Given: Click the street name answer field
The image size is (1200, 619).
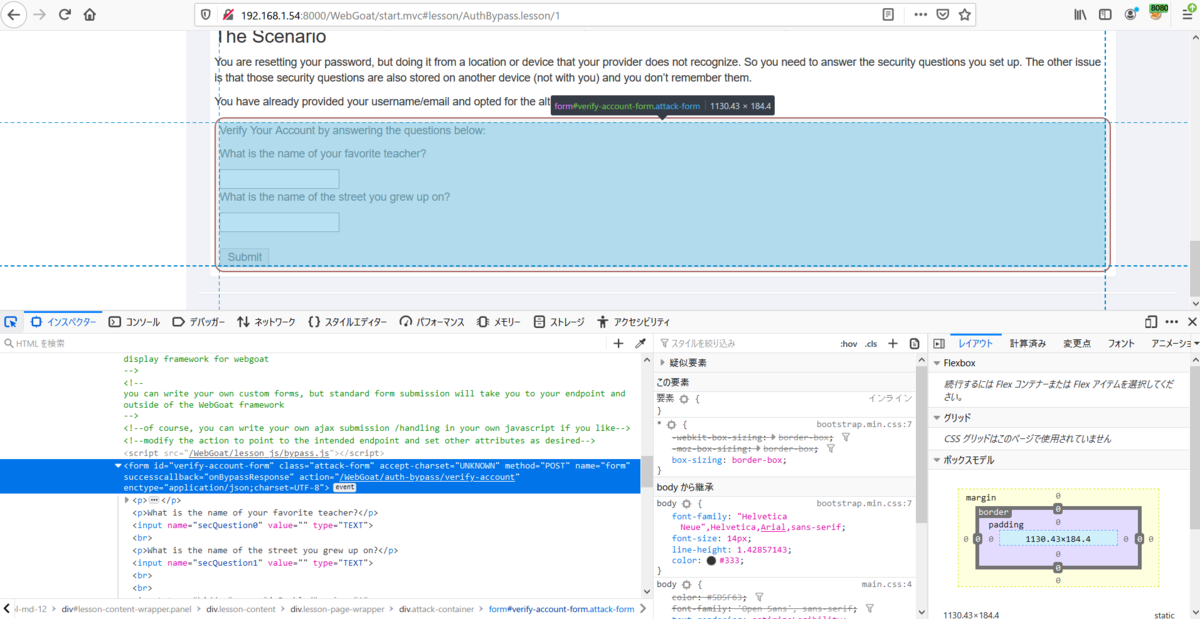Looking at the screenshot, I should coord(279,222).
